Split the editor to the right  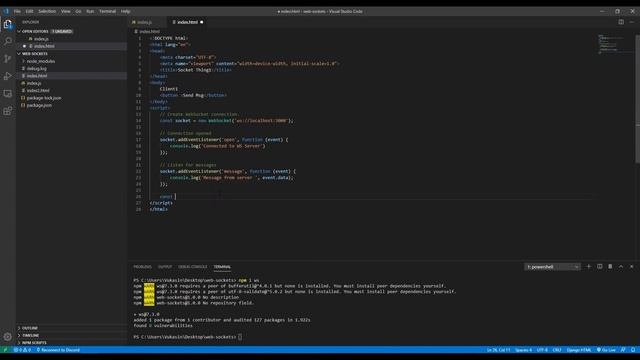[621, 22]
